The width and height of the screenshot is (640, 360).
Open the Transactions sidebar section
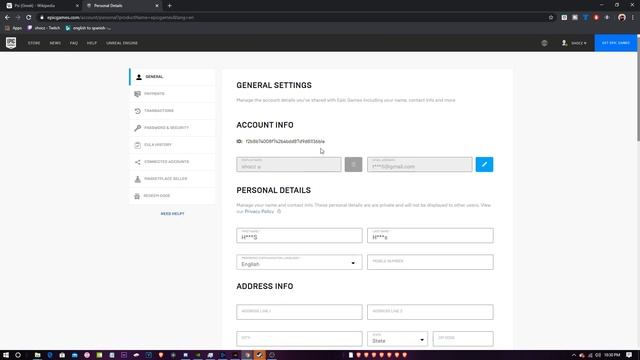pyautogui.click(x=172, y=111)
